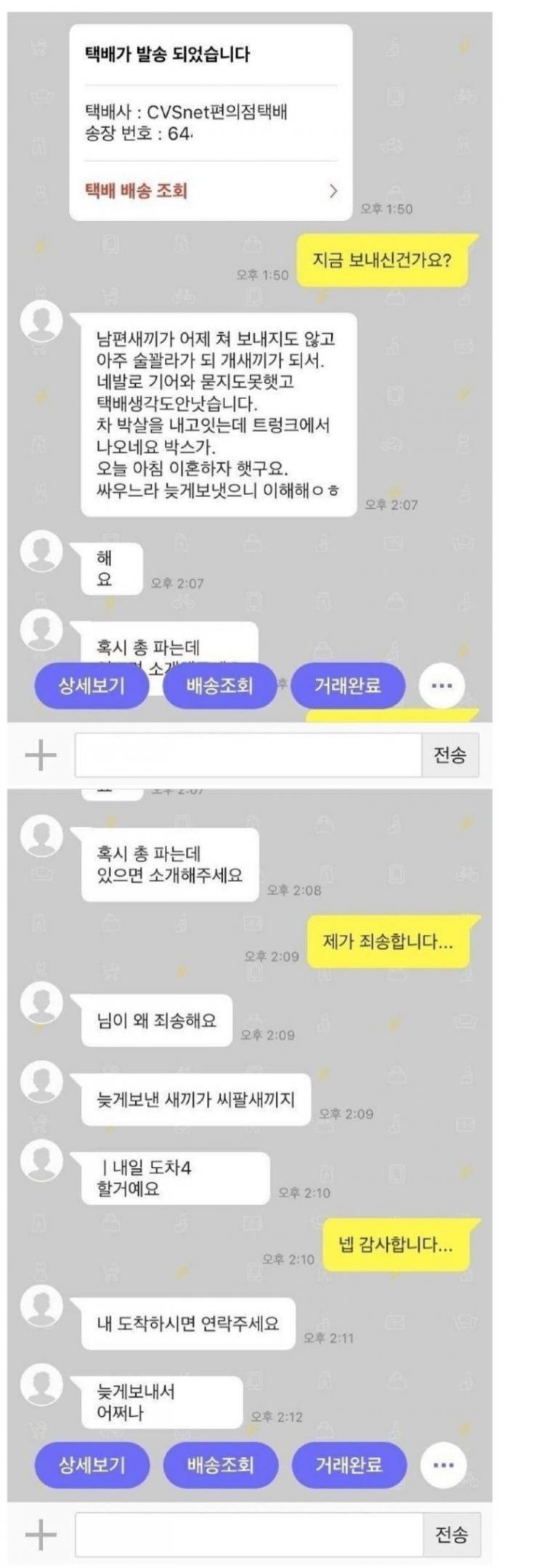Tap the upper 전송 send button

coord(450,755)
